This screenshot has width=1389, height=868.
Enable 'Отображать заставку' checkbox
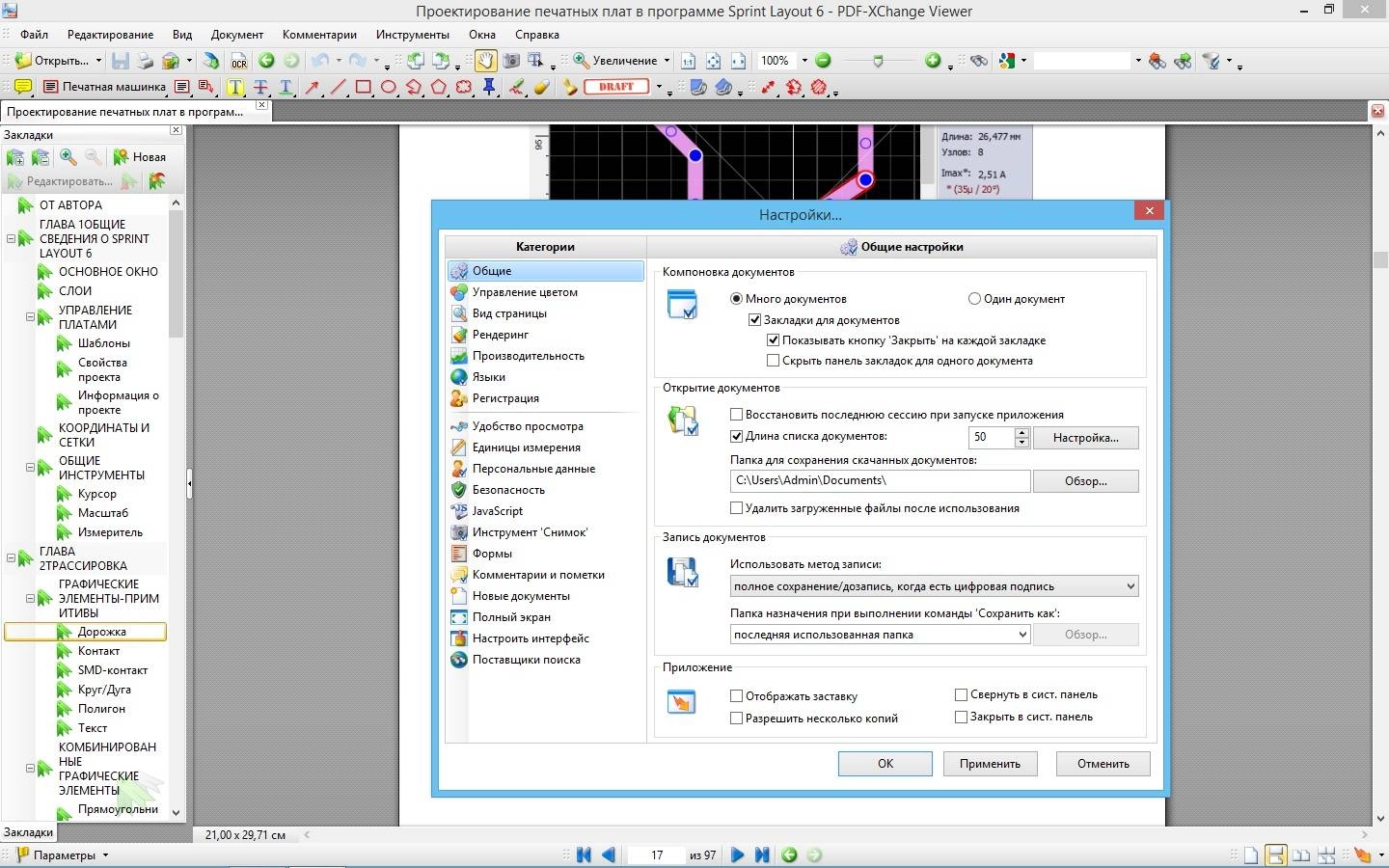[737, 696]
